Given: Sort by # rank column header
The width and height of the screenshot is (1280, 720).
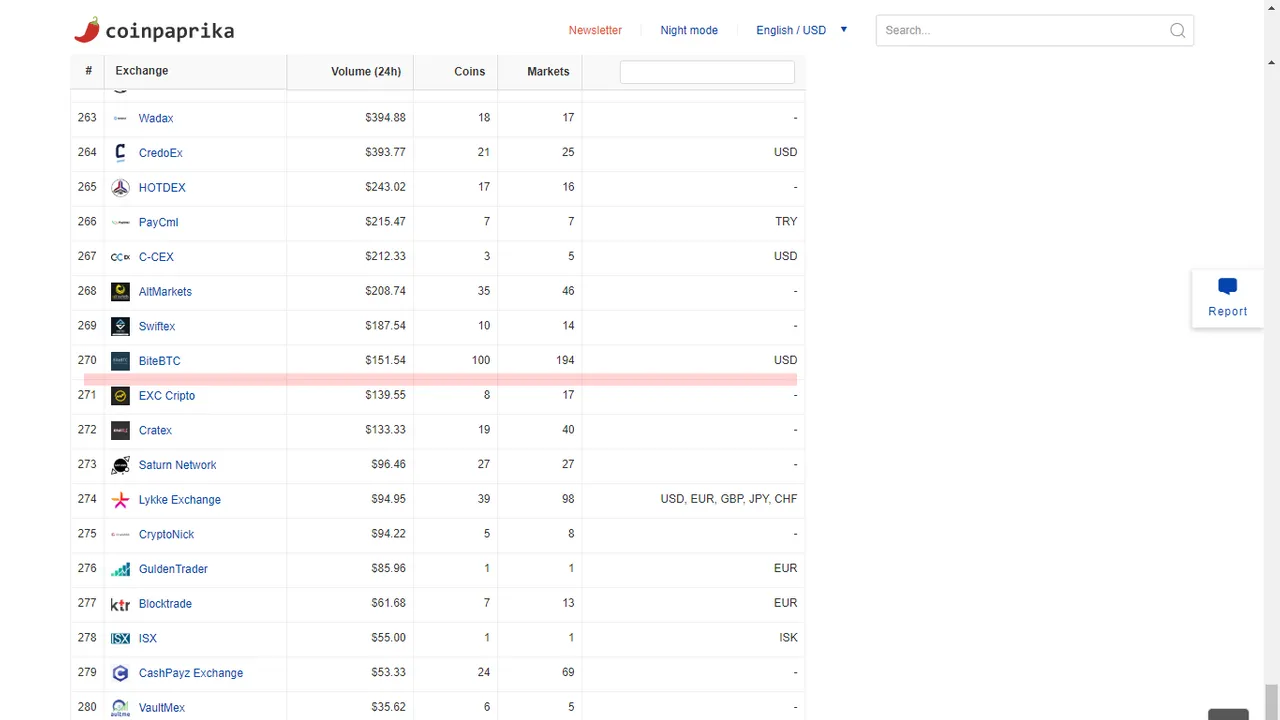Looking at the screenshot, I should (x=88, y=71).
